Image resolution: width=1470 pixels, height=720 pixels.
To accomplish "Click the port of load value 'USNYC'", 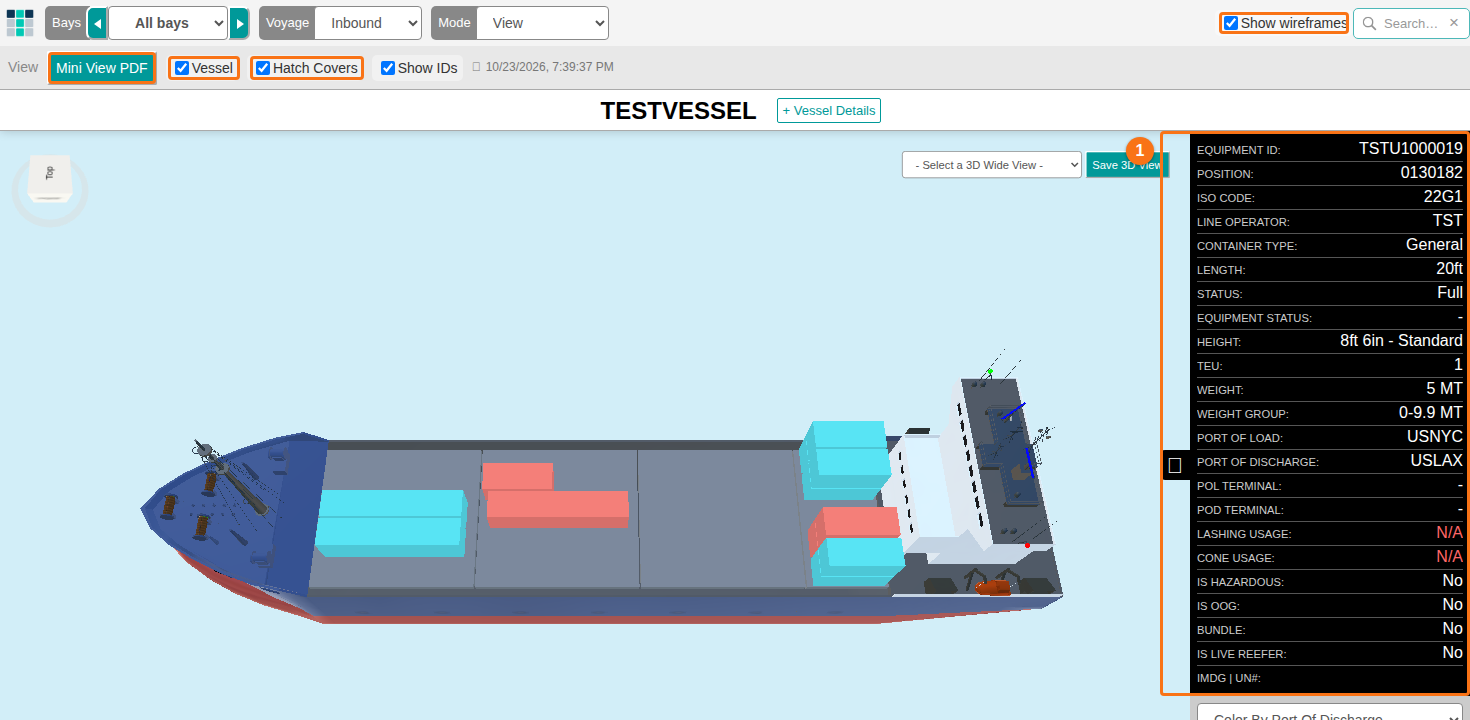I will pos(1435,437).
